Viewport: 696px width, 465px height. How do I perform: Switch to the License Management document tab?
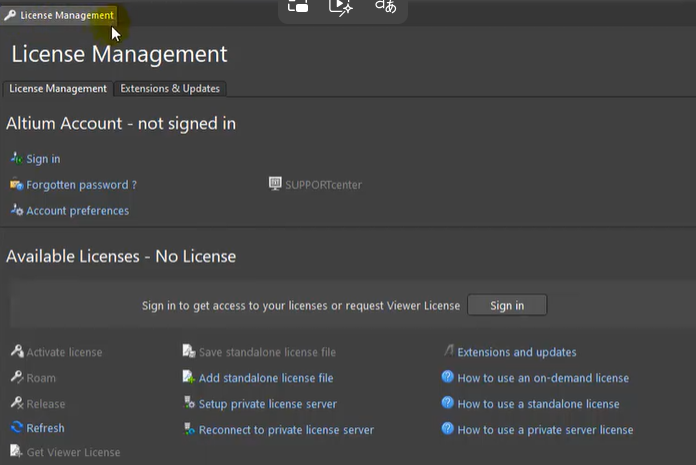(x=59, y=16)
